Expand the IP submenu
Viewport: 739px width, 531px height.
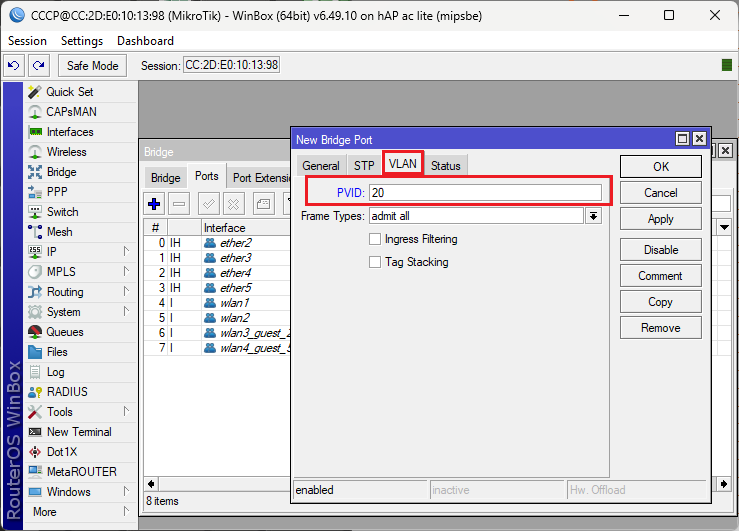tap(126, 251)
